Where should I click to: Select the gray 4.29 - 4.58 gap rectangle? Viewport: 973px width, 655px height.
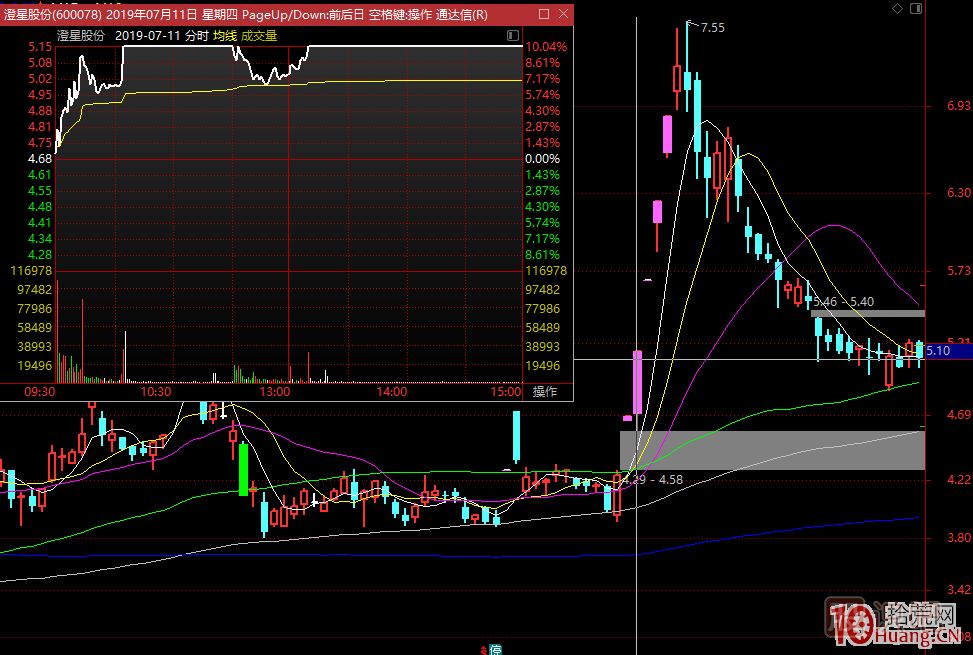tap(772, 450)
